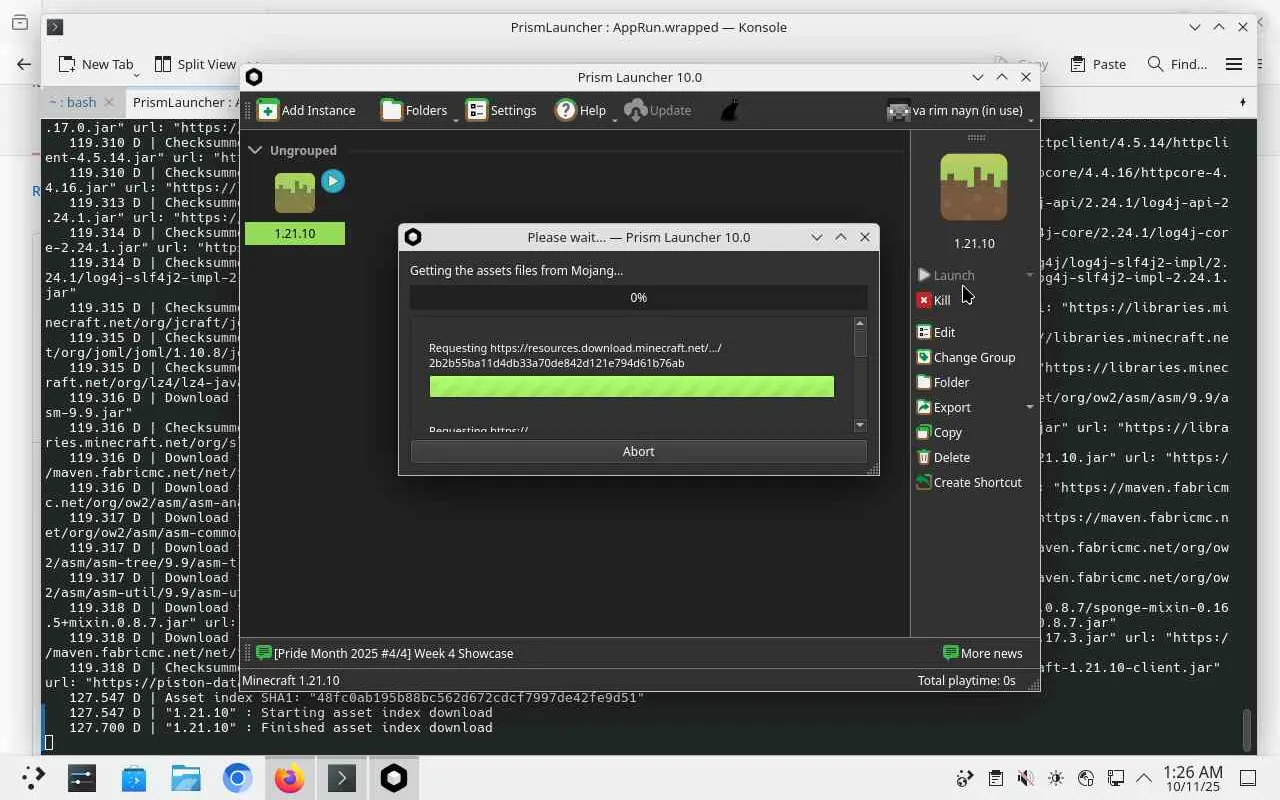Click the network tray icon
The width and height of the screenshot is (1280, 800).
tap(1115, 778)
